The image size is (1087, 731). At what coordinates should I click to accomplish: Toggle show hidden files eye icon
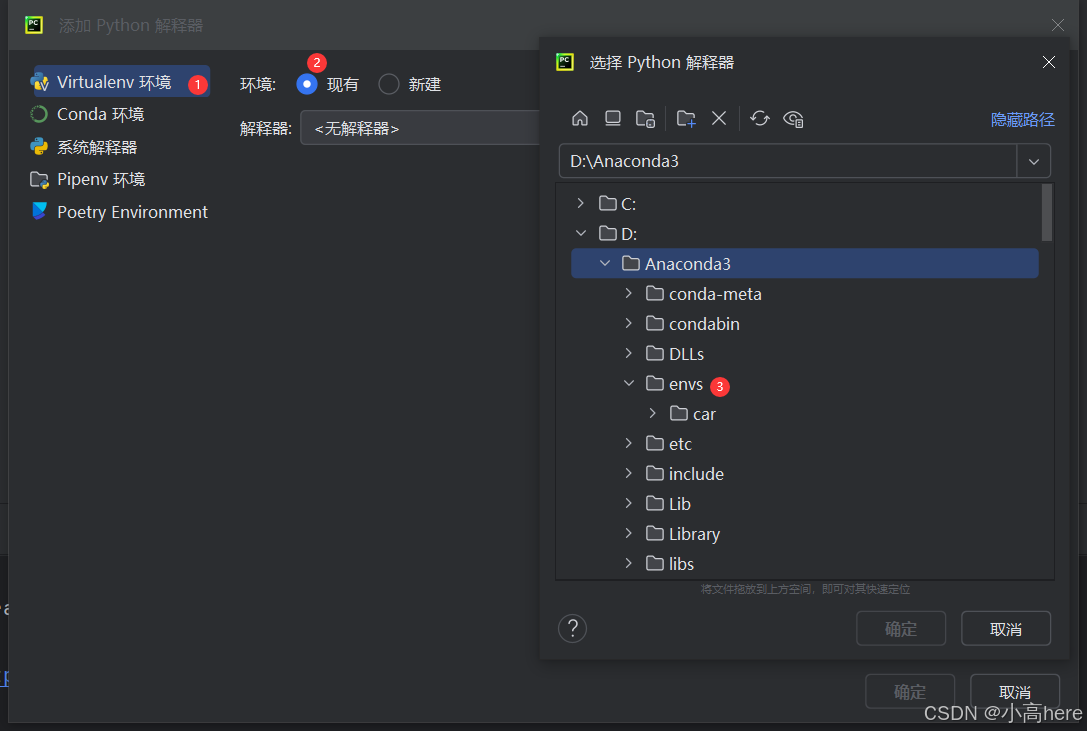[793, 119]
